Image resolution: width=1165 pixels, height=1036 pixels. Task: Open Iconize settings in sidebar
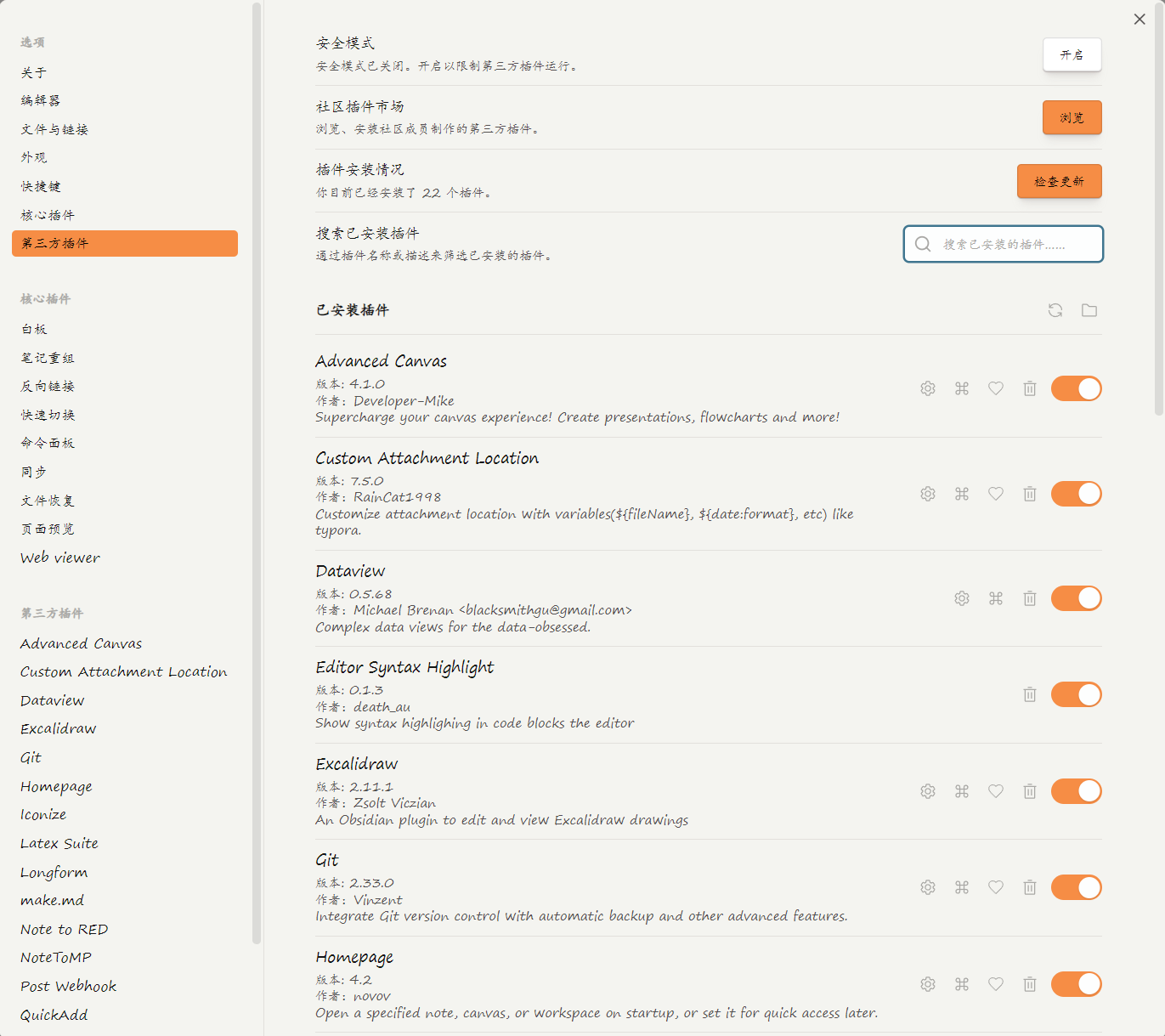(125, 815)
